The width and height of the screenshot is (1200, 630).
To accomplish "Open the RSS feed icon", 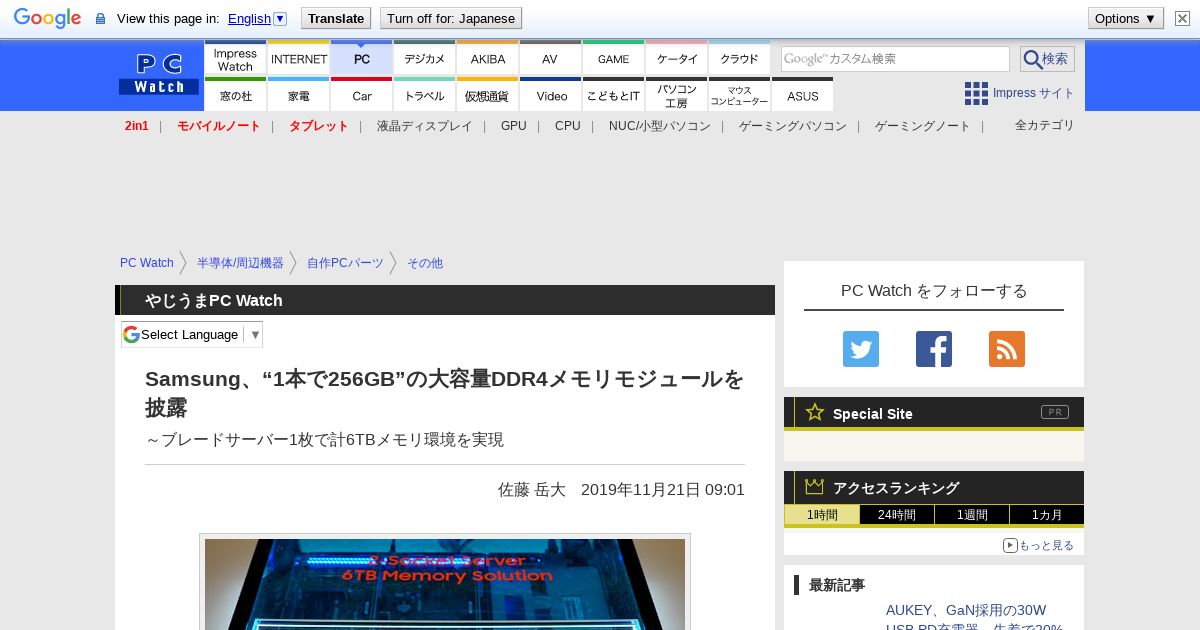I will pyautogui.click(x=1007, y=349).
